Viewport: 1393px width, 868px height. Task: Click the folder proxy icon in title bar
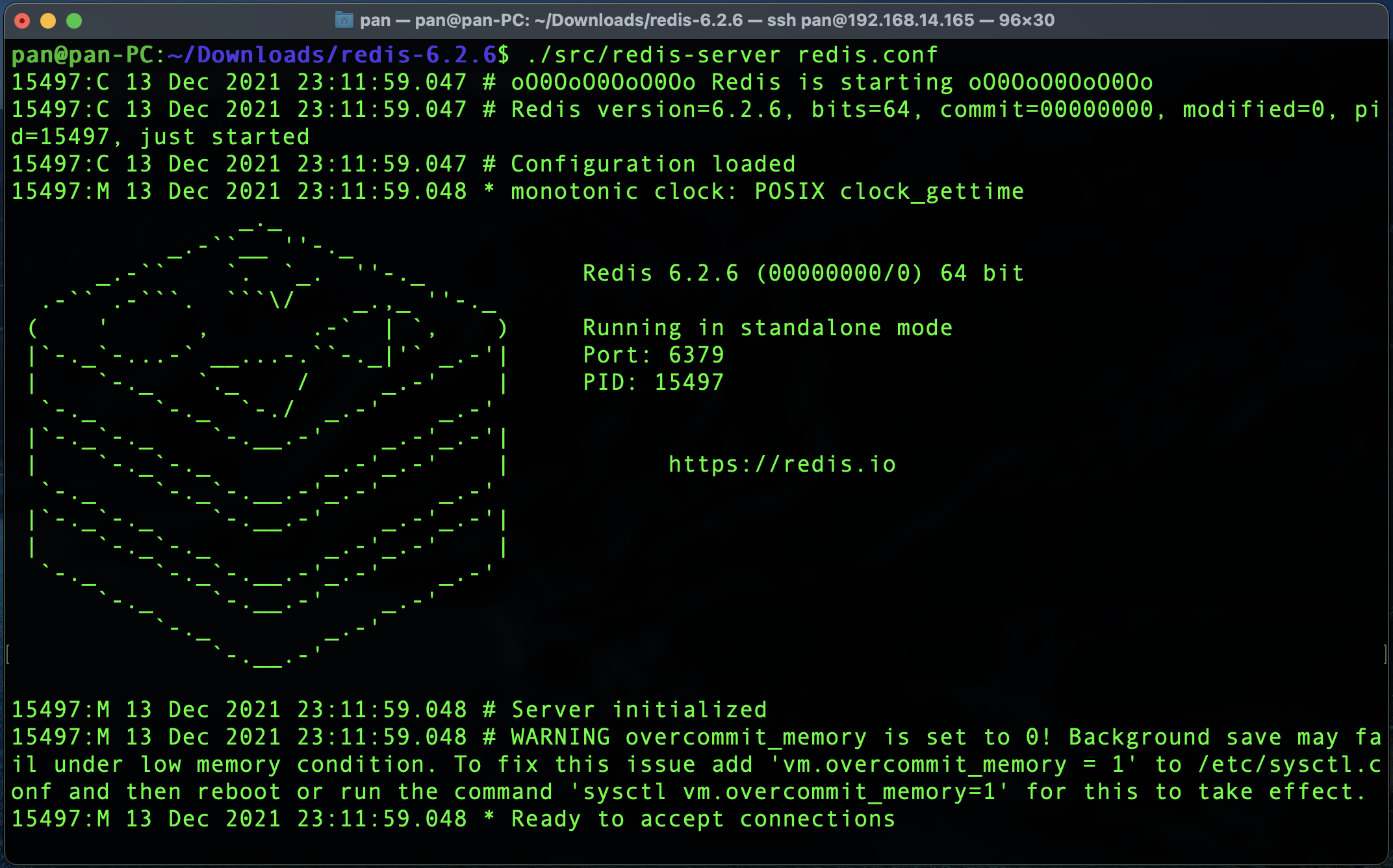344,20
